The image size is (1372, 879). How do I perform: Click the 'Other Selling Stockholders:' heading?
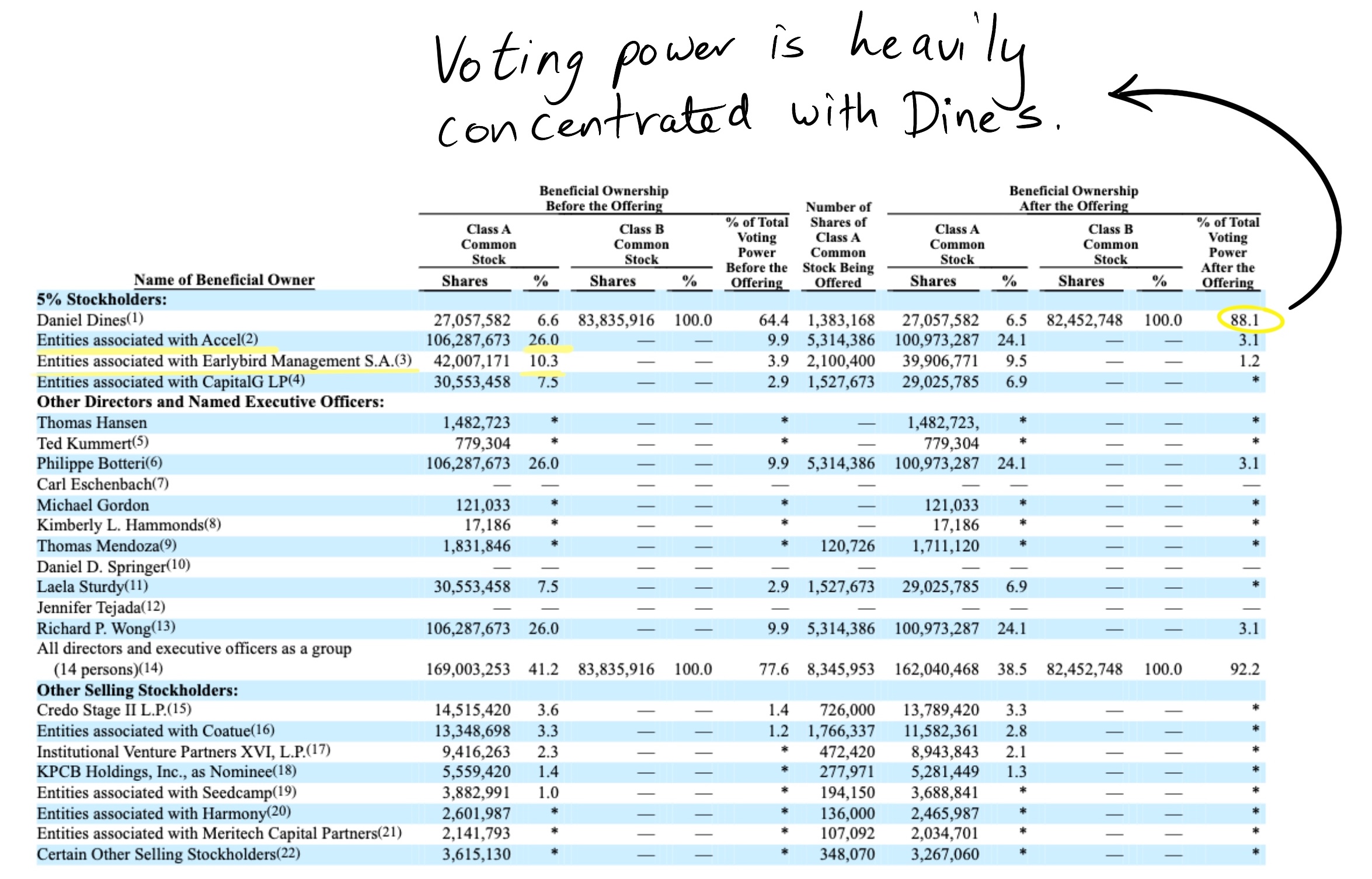pyautogui.click(x=137, y=690)
